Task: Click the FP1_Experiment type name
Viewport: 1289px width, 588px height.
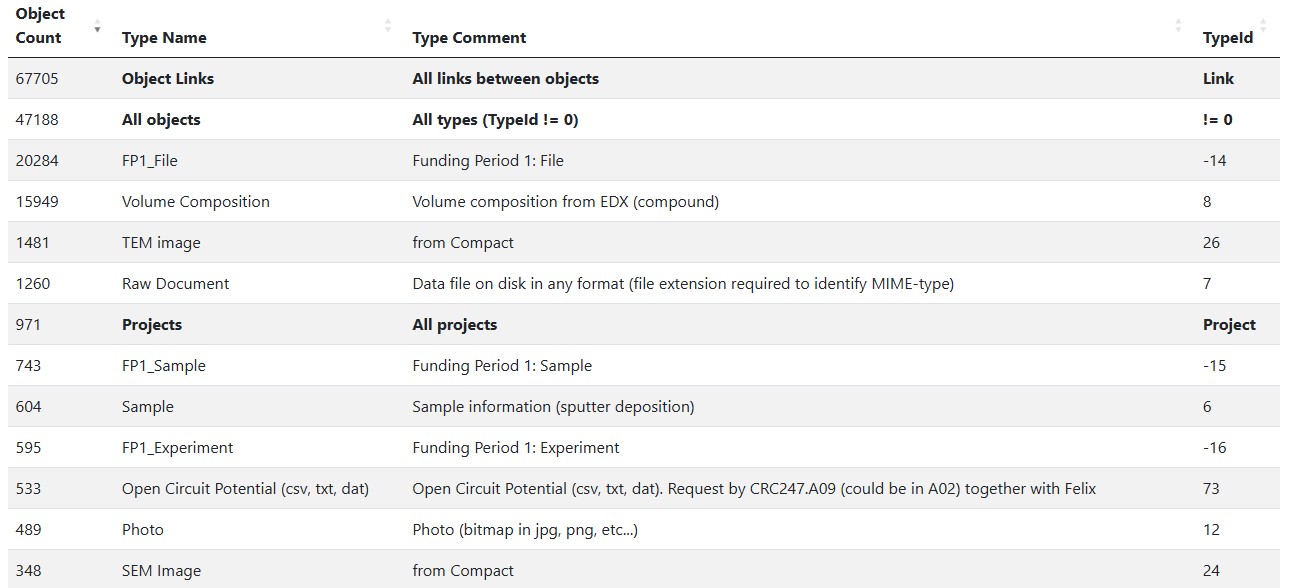Action: (x=178, y=448)
